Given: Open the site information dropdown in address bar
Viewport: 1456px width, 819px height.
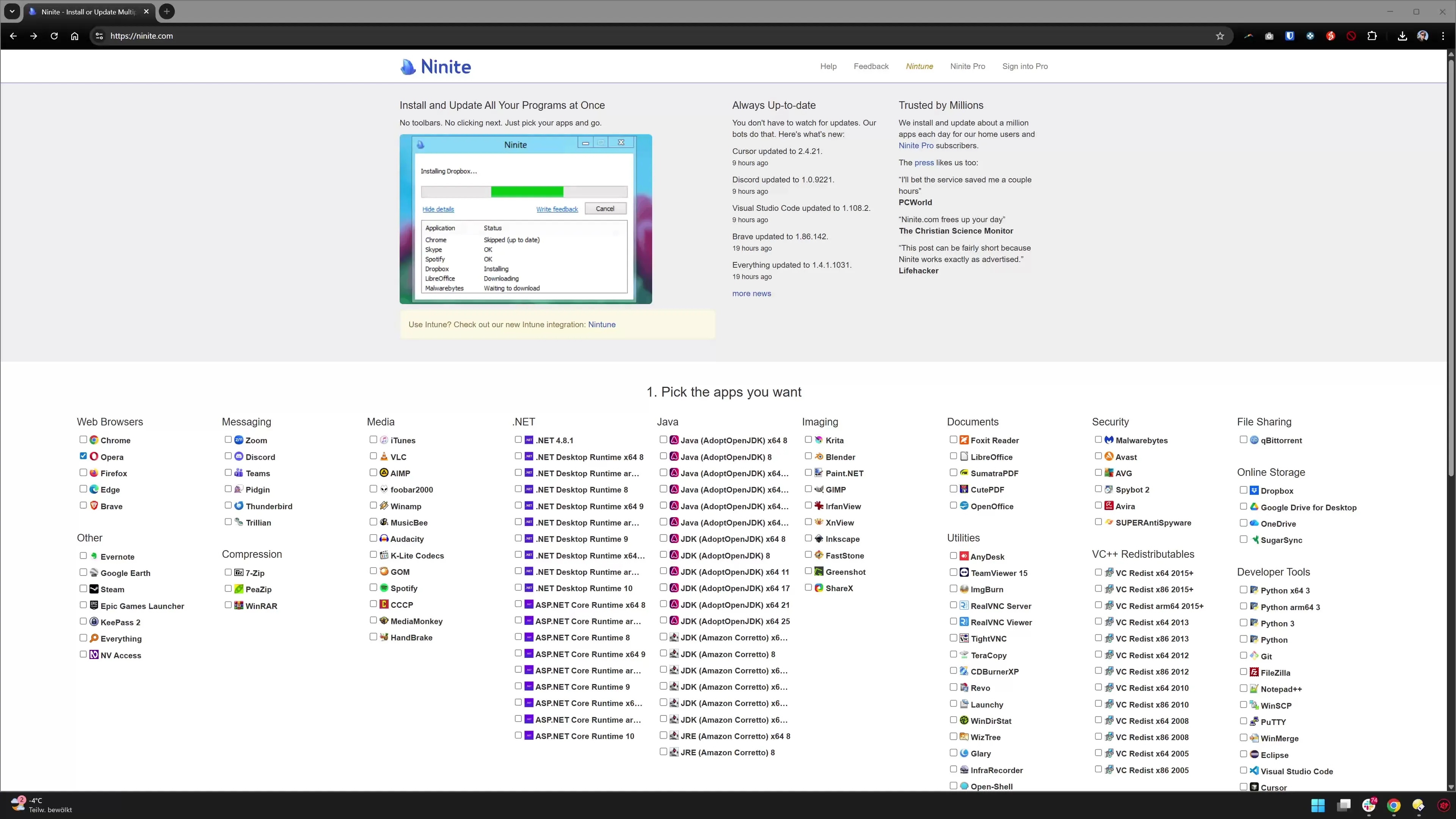Looking at the screenshot, I should click(99, 35).
